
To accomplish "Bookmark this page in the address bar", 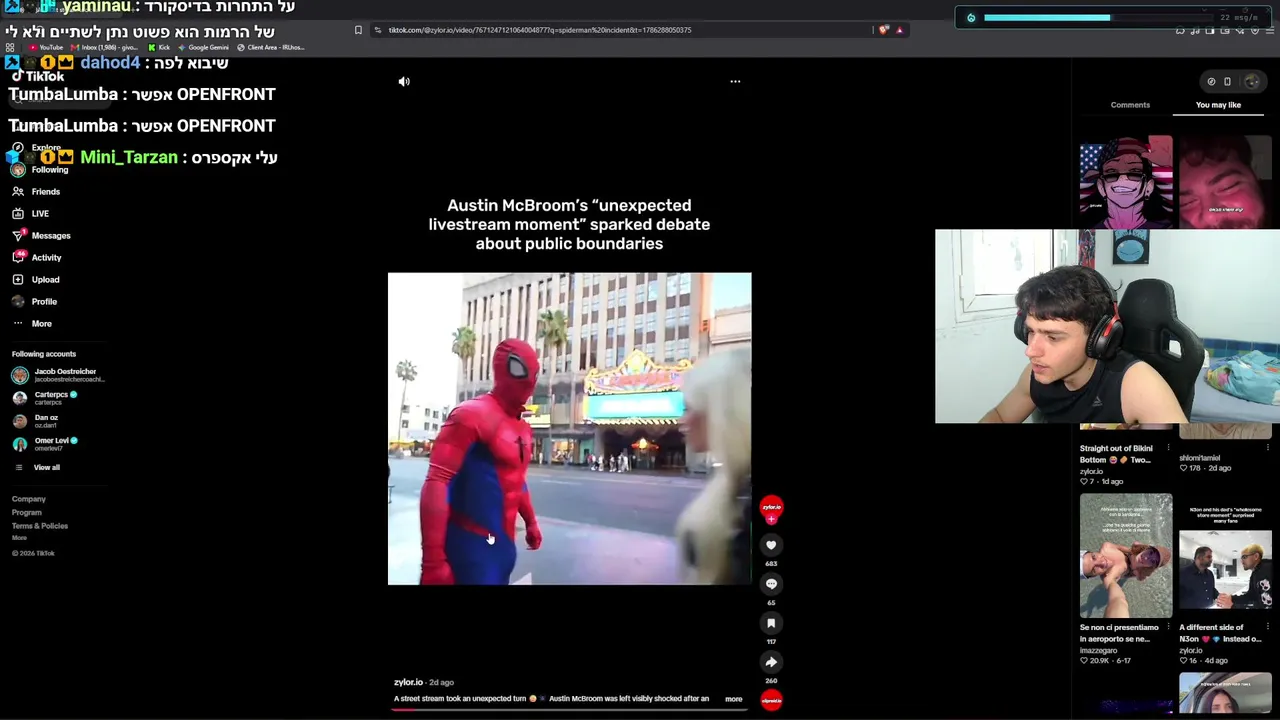I will point(358,30).
